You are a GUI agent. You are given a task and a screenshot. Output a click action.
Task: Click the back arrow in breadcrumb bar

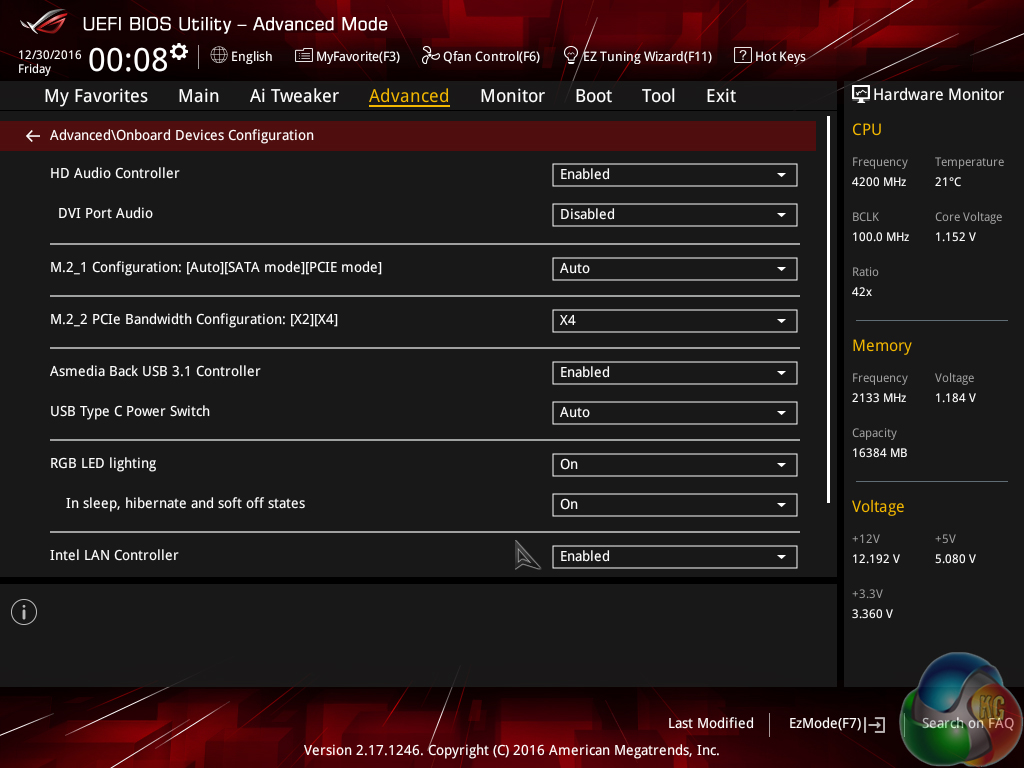pyautogui.click(x=33, y=136)
